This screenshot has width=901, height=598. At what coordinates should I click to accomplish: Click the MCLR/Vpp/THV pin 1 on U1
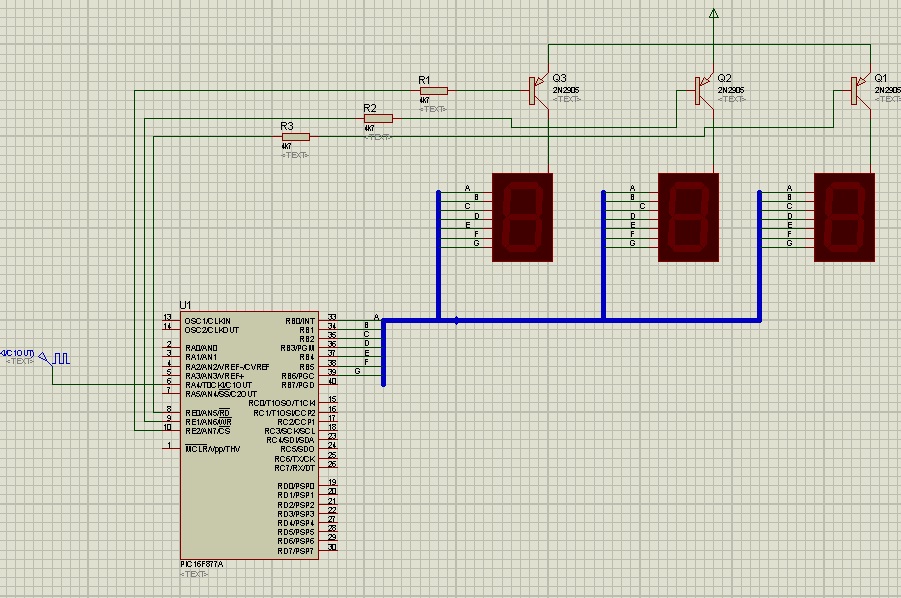[170, 448]
